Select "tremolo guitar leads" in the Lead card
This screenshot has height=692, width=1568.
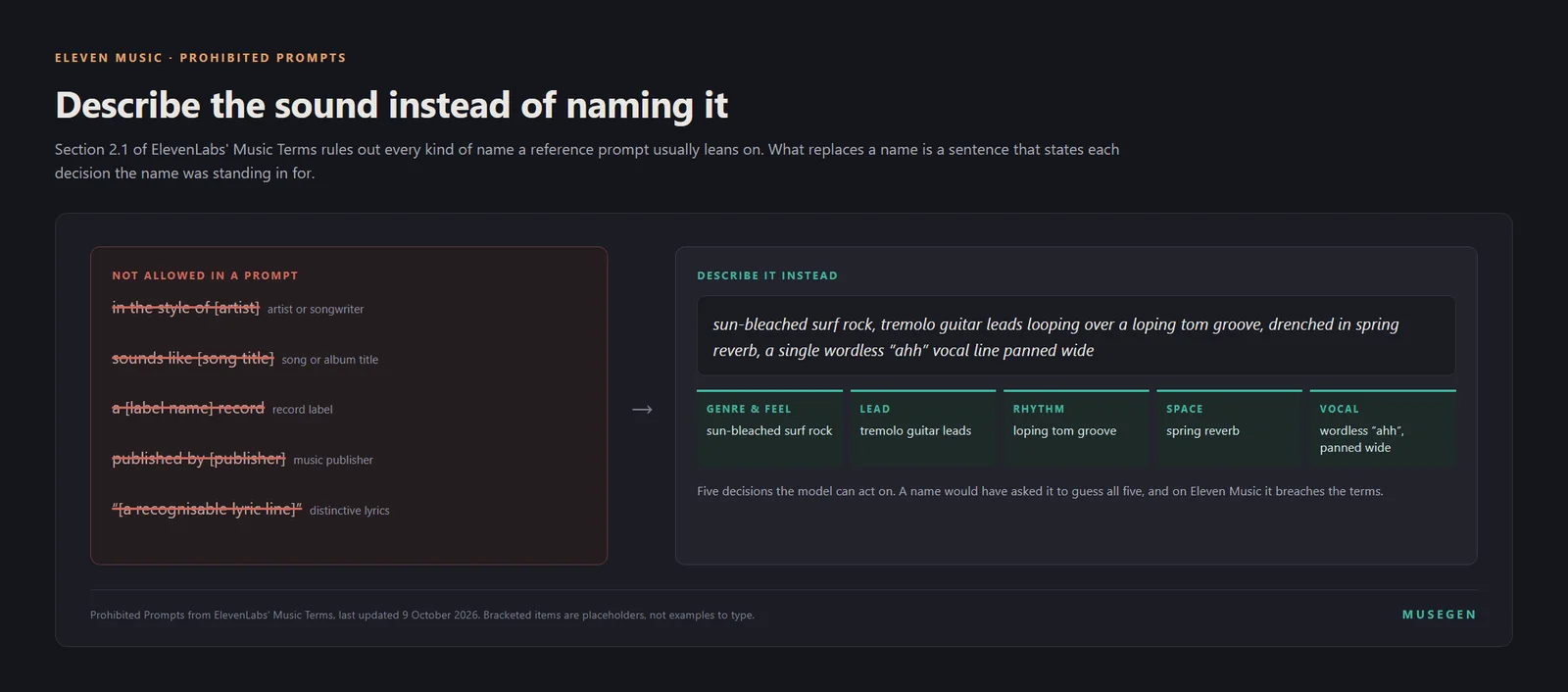coord(915,430)
